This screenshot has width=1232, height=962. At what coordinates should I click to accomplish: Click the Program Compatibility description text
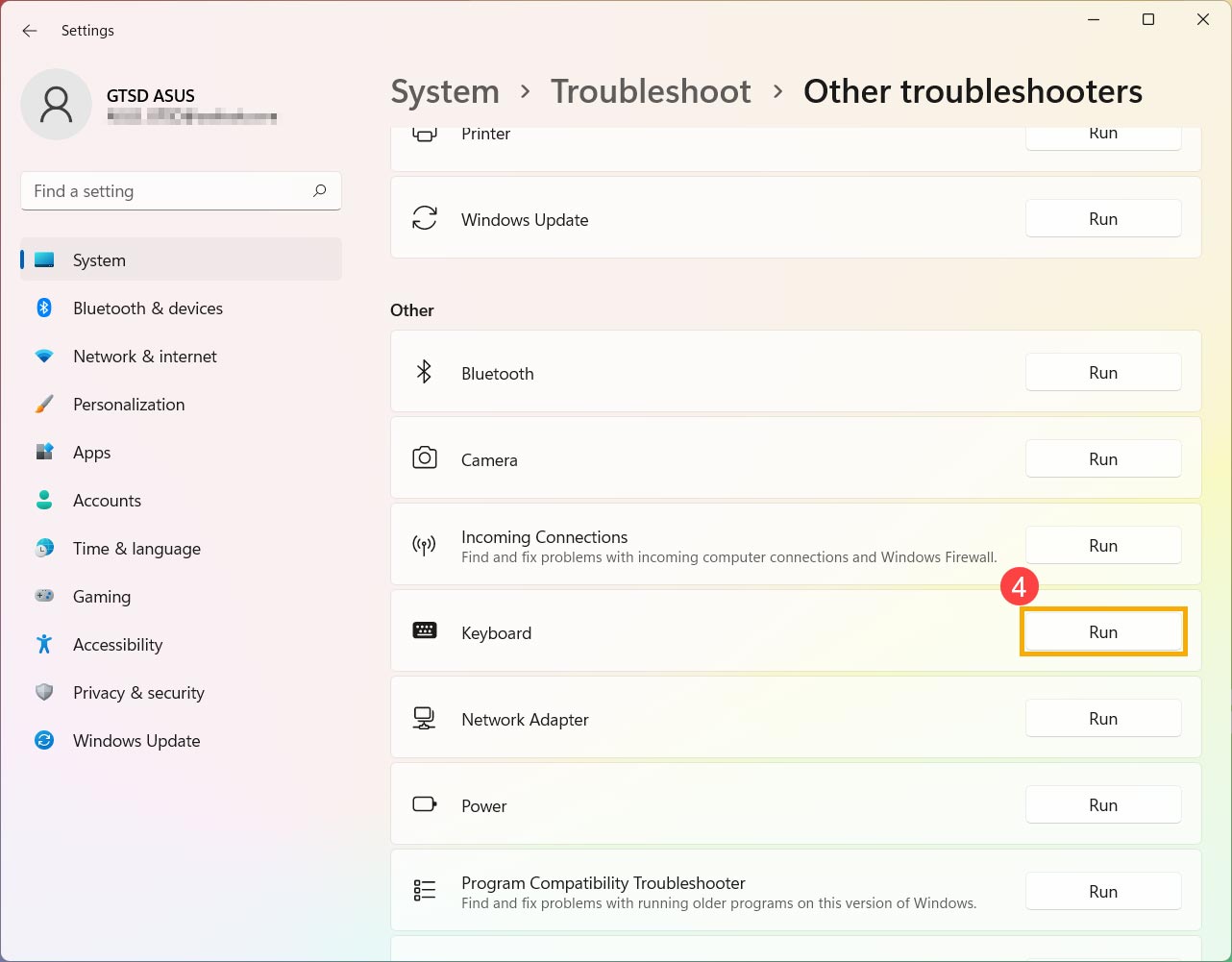click(x=719, y=903)
